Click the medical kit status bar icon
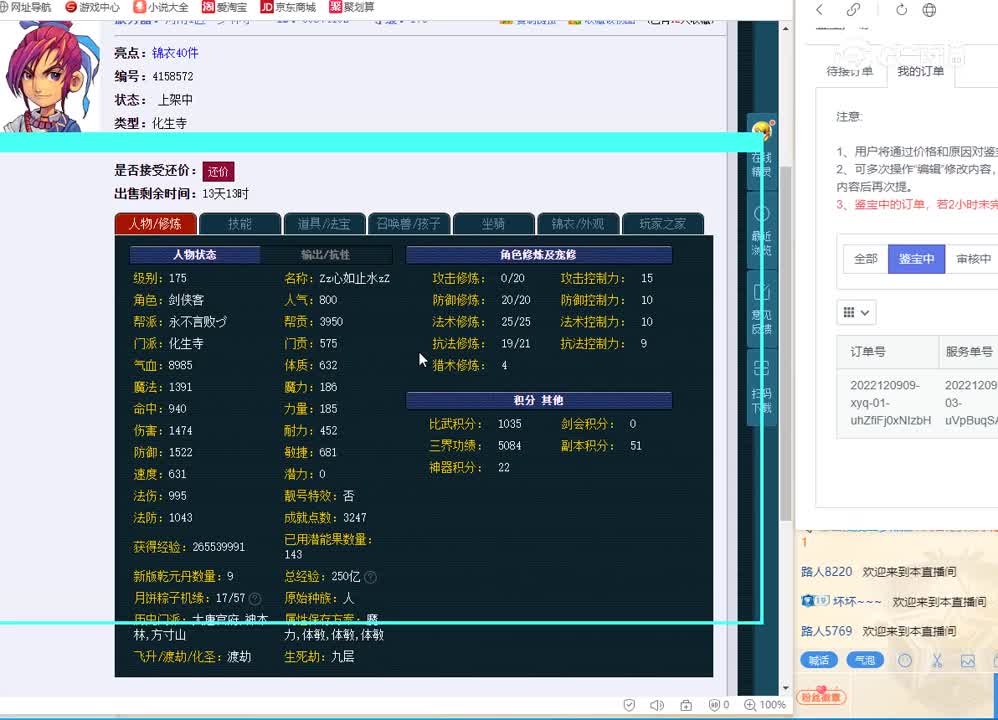The image size is (998, 720). click(685, 705)
